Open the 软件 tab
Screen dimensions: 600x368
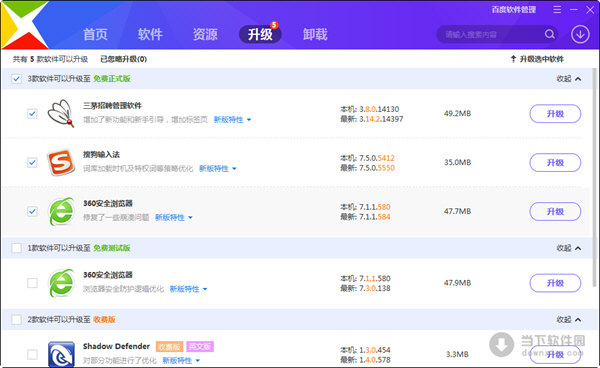tap(150, 34)
